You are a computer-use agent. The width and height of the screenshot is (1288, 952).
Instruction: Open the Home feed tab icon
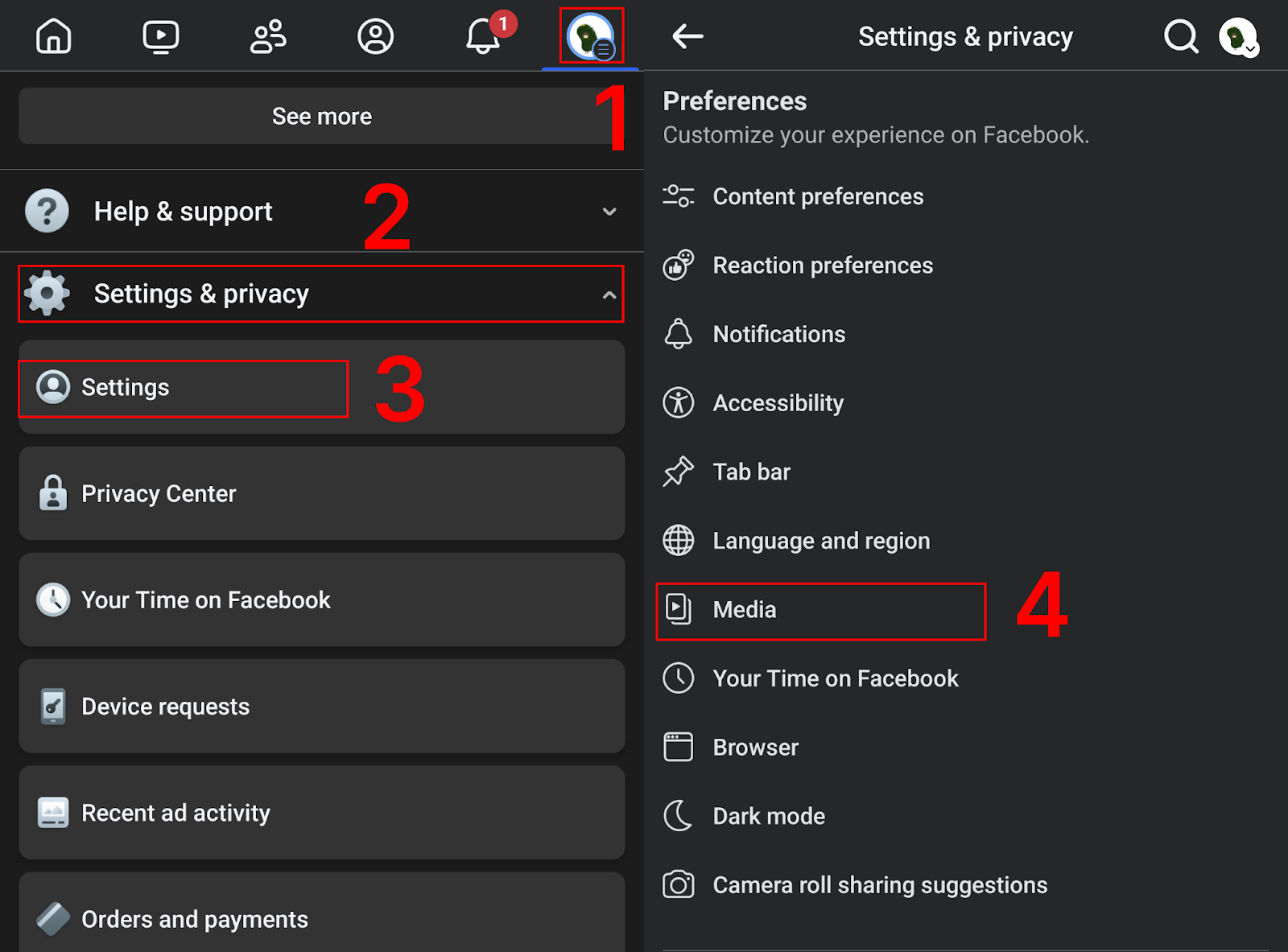[x=54, y=36]
